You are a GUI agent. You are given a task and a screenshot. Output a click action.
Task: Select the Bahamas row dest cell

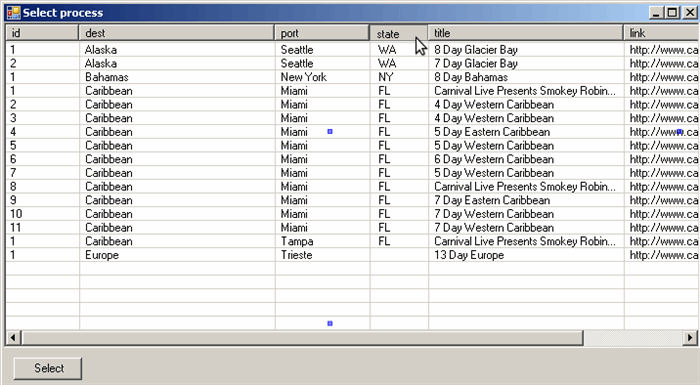coord(177,77)
